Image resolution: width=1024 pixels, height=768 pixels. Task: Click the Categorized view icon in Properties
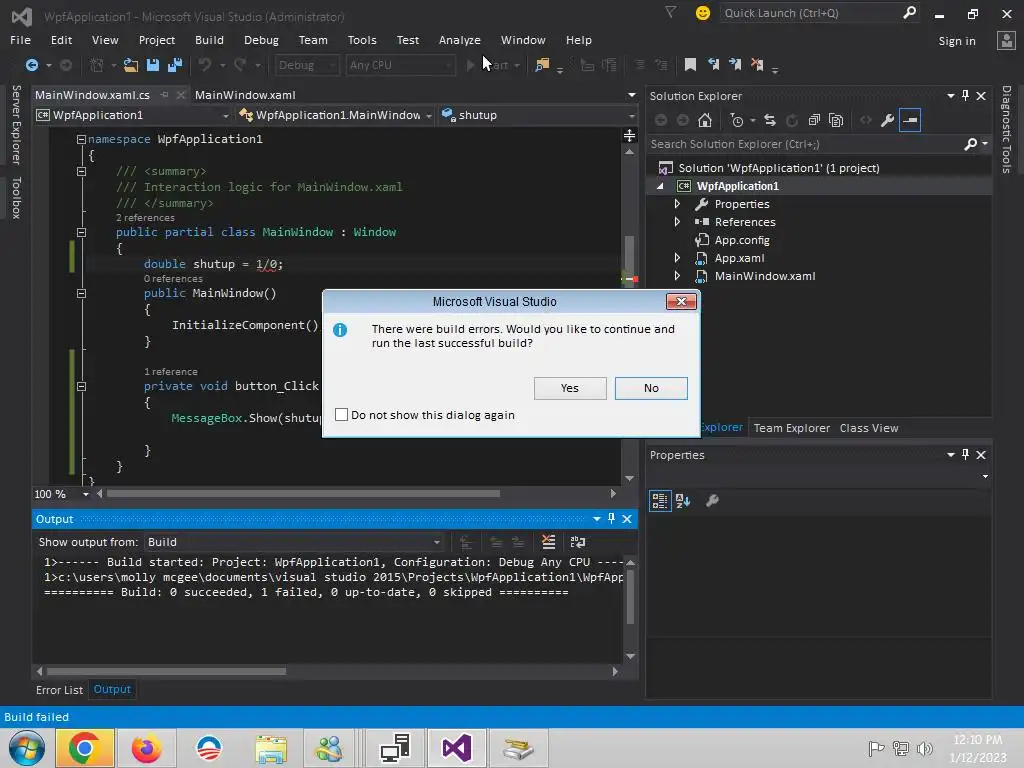pyautogui.click(x=660, y=501)
